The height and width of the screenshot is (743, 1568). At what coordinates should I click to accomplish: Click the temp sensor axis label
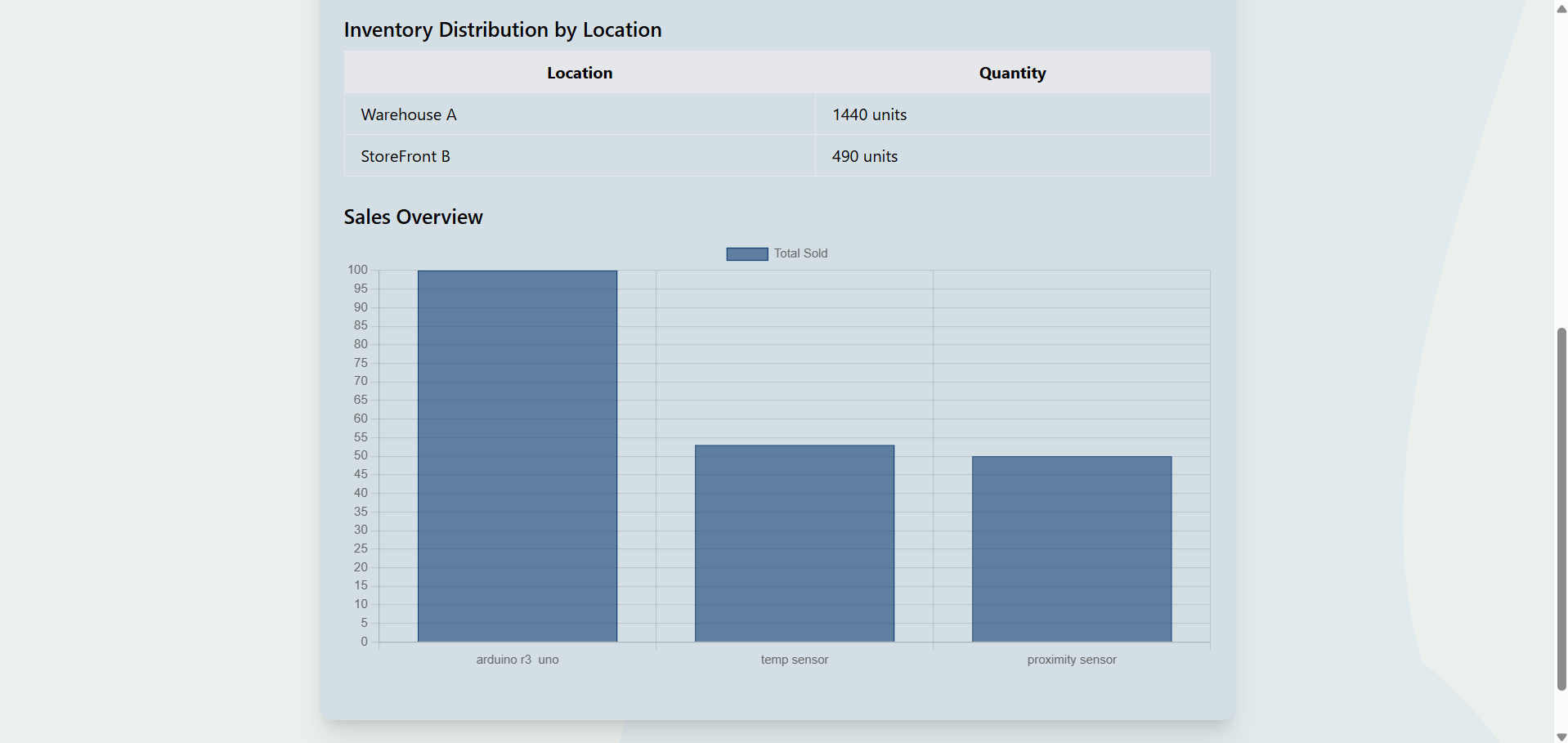tap(794, 660)
